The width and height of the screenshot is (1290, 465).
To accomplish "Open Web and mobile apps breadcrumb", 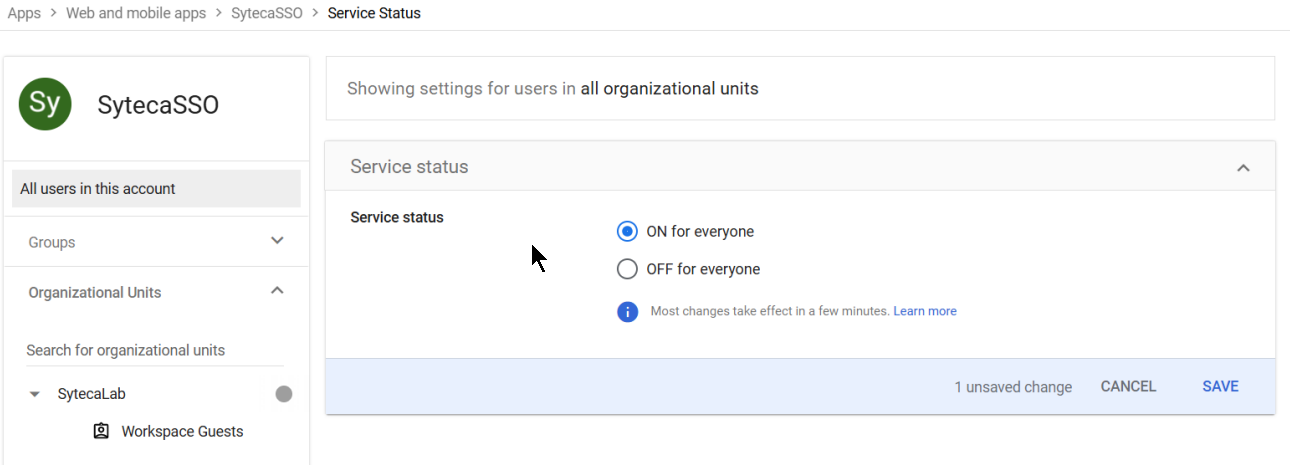I will (136, 13).
